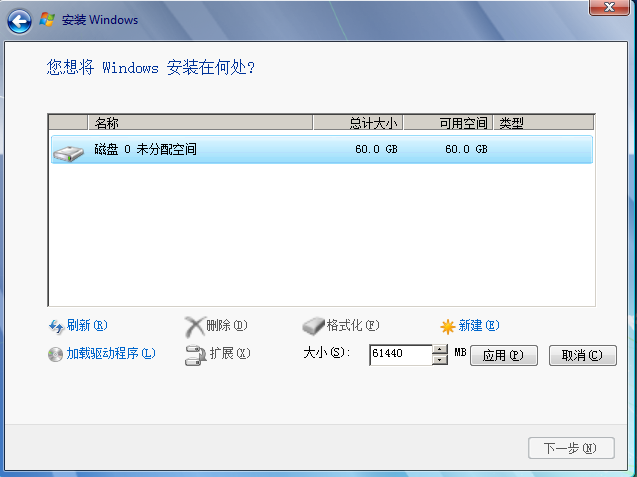Click the 60.0 GB total size cell
The height and width of the screenshot is (477, 637).
point(376,150)
